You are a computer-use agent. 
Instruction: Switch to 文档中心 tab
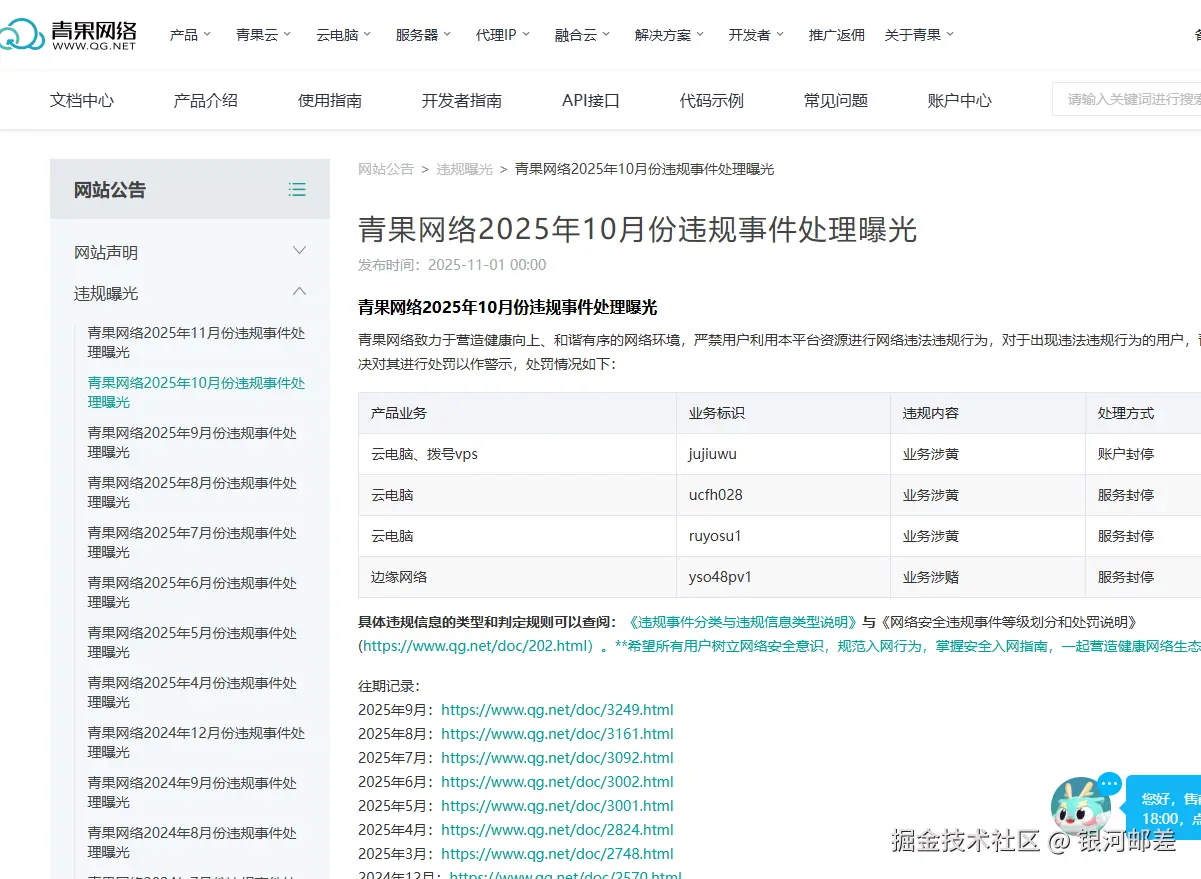82,100
